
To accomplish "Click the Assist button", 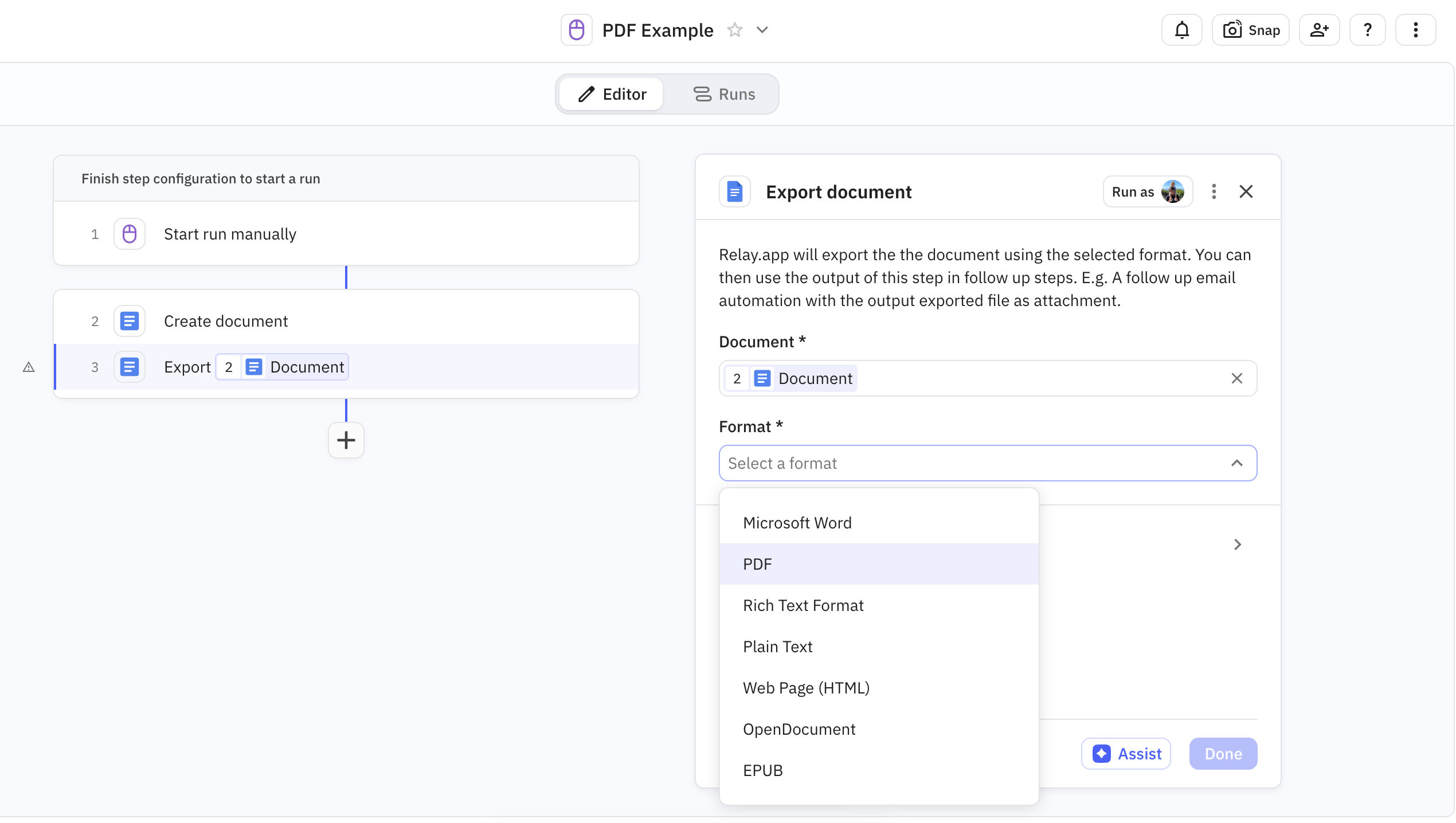I will click(x=1126, y=754).
